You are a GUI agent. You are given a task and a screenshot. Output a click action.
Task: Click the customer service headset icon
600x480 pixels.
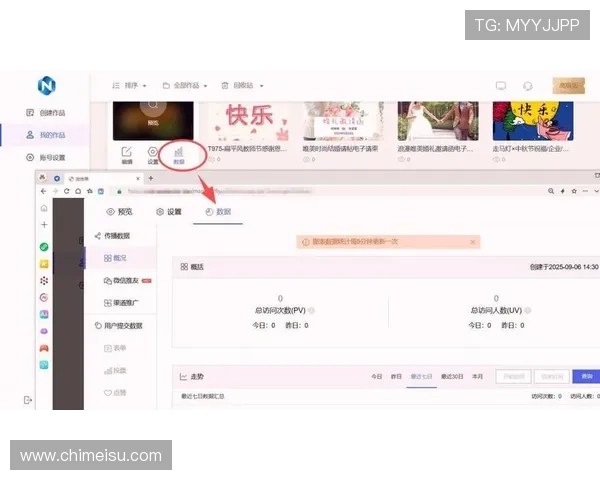click(x=528, y=86)
